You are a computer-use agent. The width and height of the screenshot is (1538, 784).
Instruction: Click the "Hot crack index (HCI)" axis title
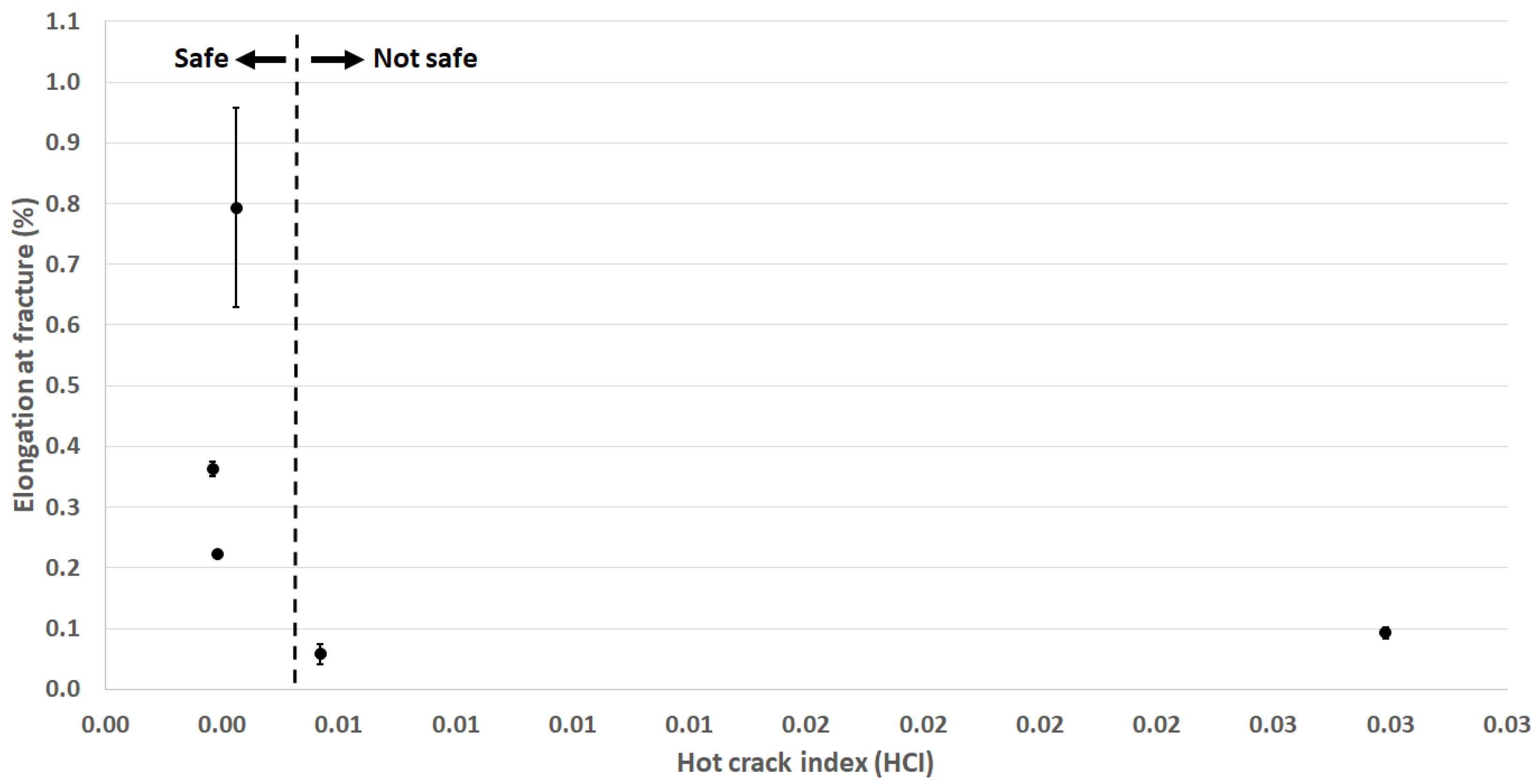pyautogui.click(x=806, y=763)
